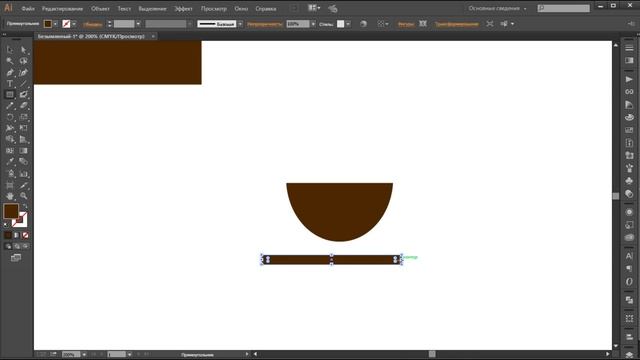Select the Direct Selection tool (white arrow)
The width and height of the screenshot is (640, 360).
pyautogui.click(x=24, y=50)
